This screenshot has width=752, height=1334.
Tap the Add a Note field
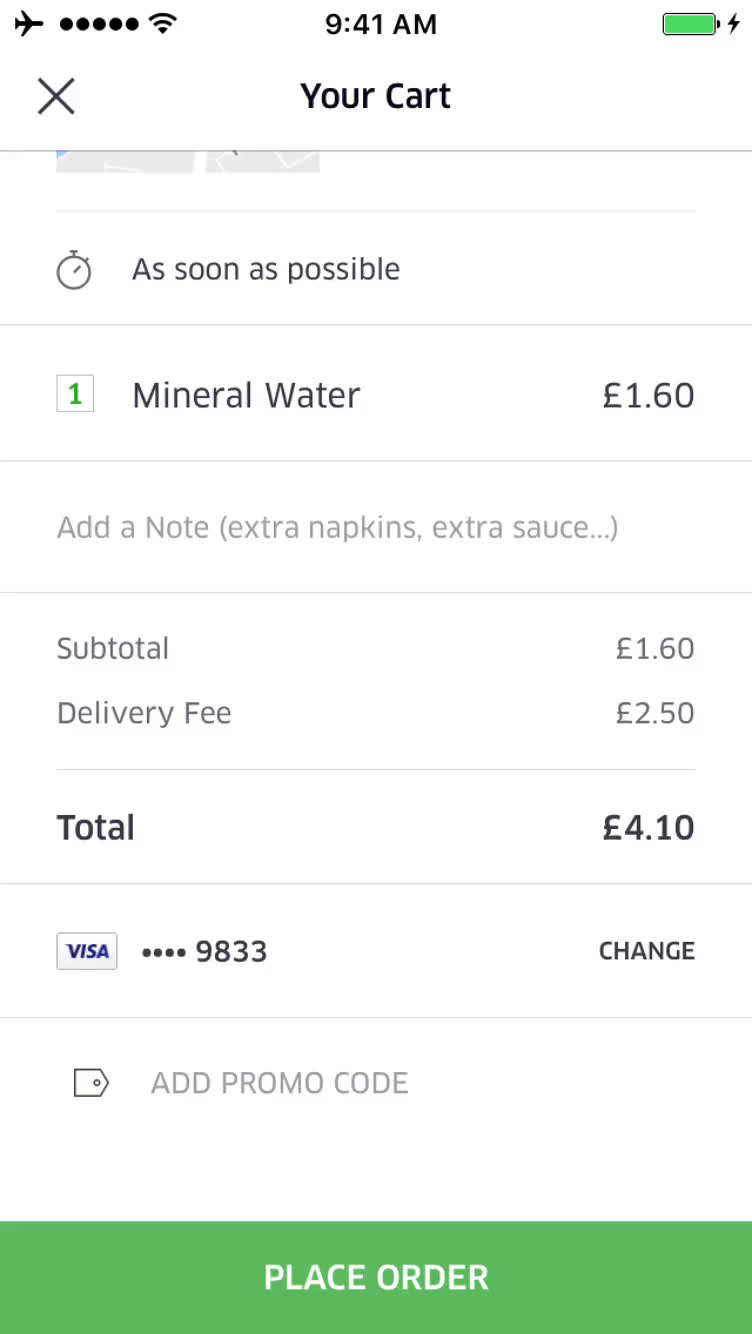(337, 527)
